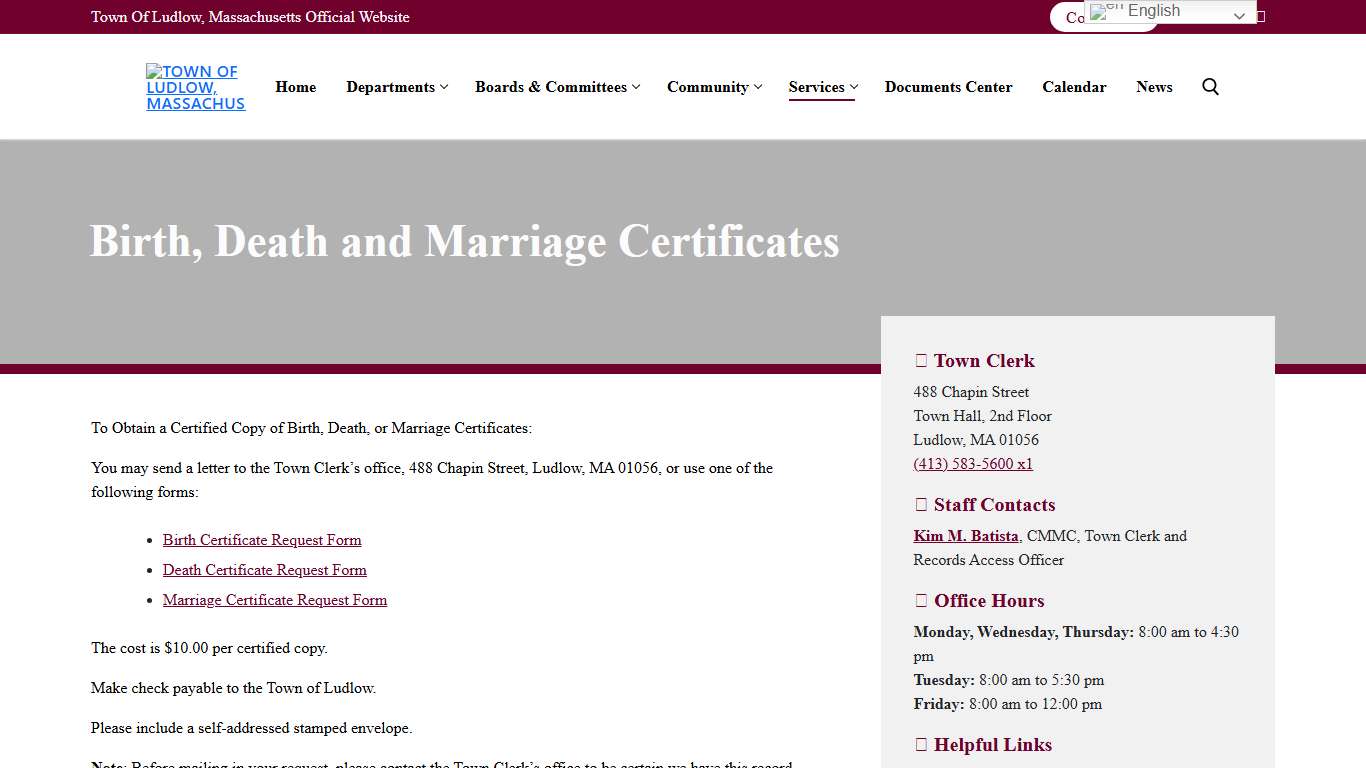This screenshot has height=768, width=1366.
Task: Open the Calendar page
Action: (x=1074, y=87)
